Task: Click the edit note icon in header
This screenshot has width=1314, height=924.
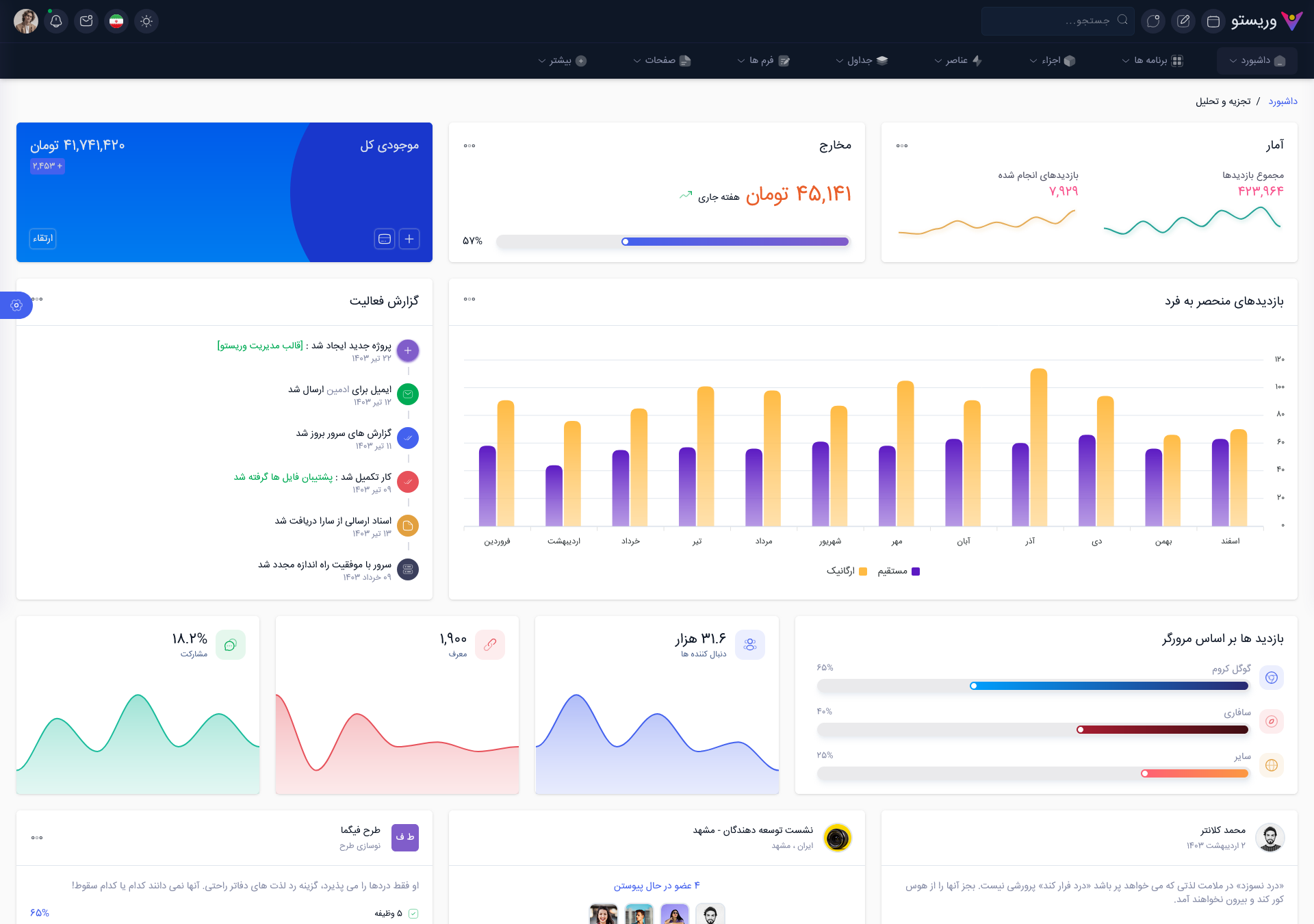Action: tap(1183, 21)
